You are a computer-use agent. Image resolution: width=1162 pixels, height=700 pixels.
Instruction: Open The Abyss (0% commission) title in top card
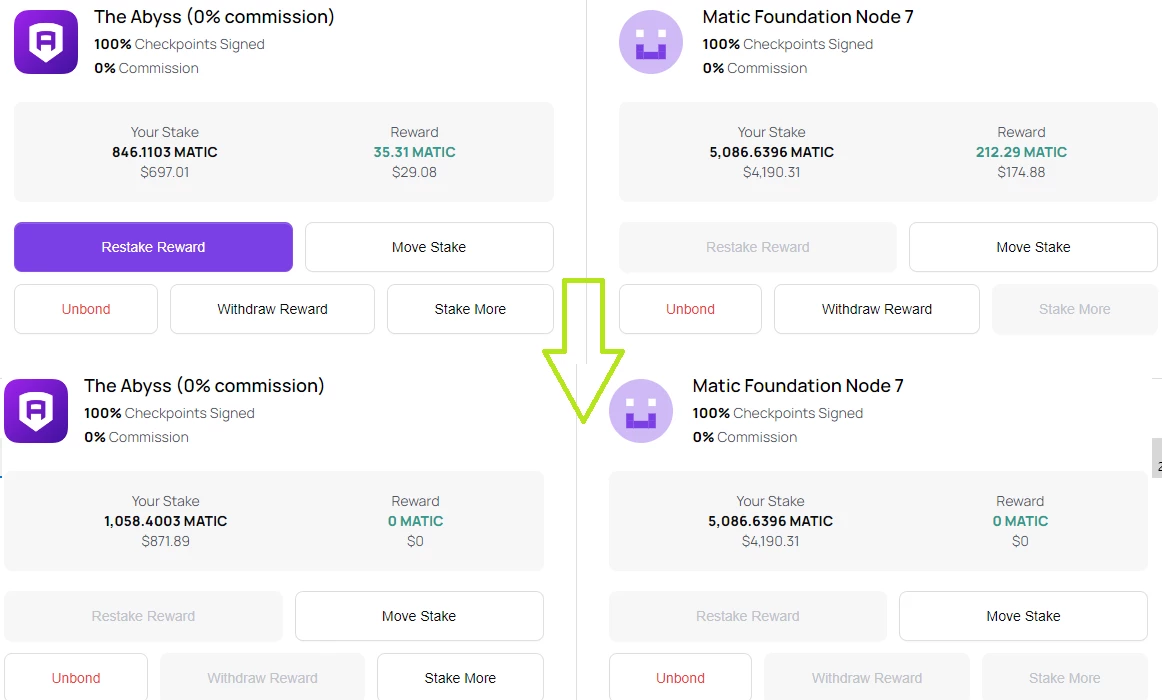click(214, 16)
